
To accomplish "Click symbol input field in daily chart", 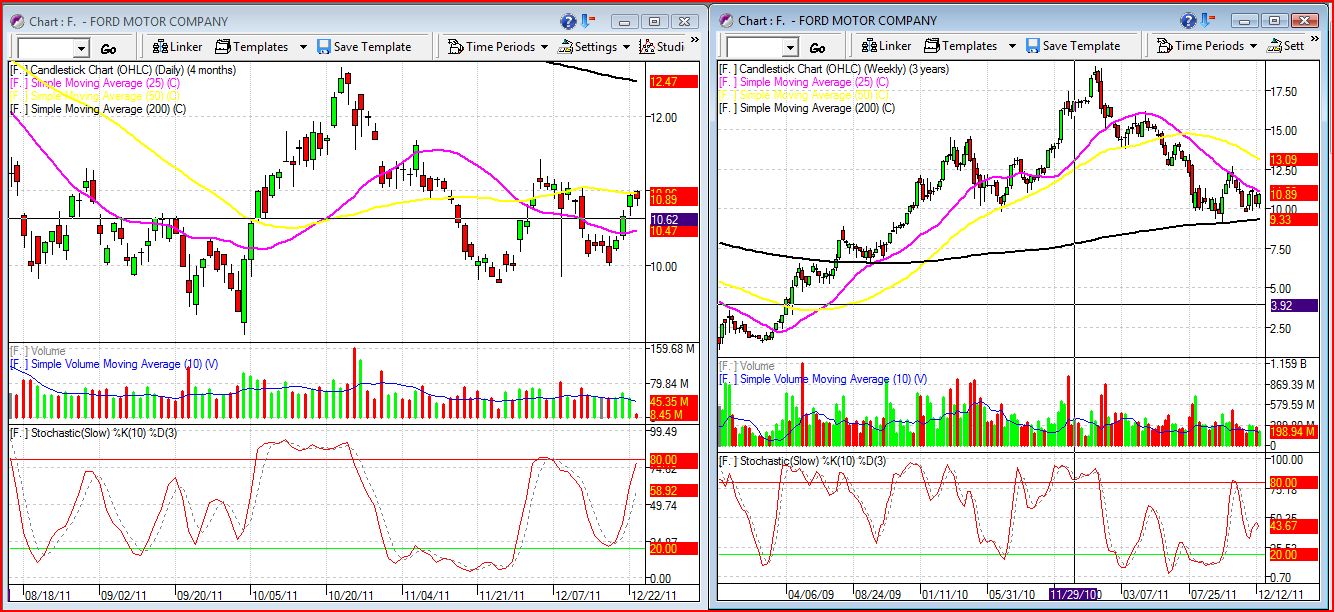I will coord(45,48).
